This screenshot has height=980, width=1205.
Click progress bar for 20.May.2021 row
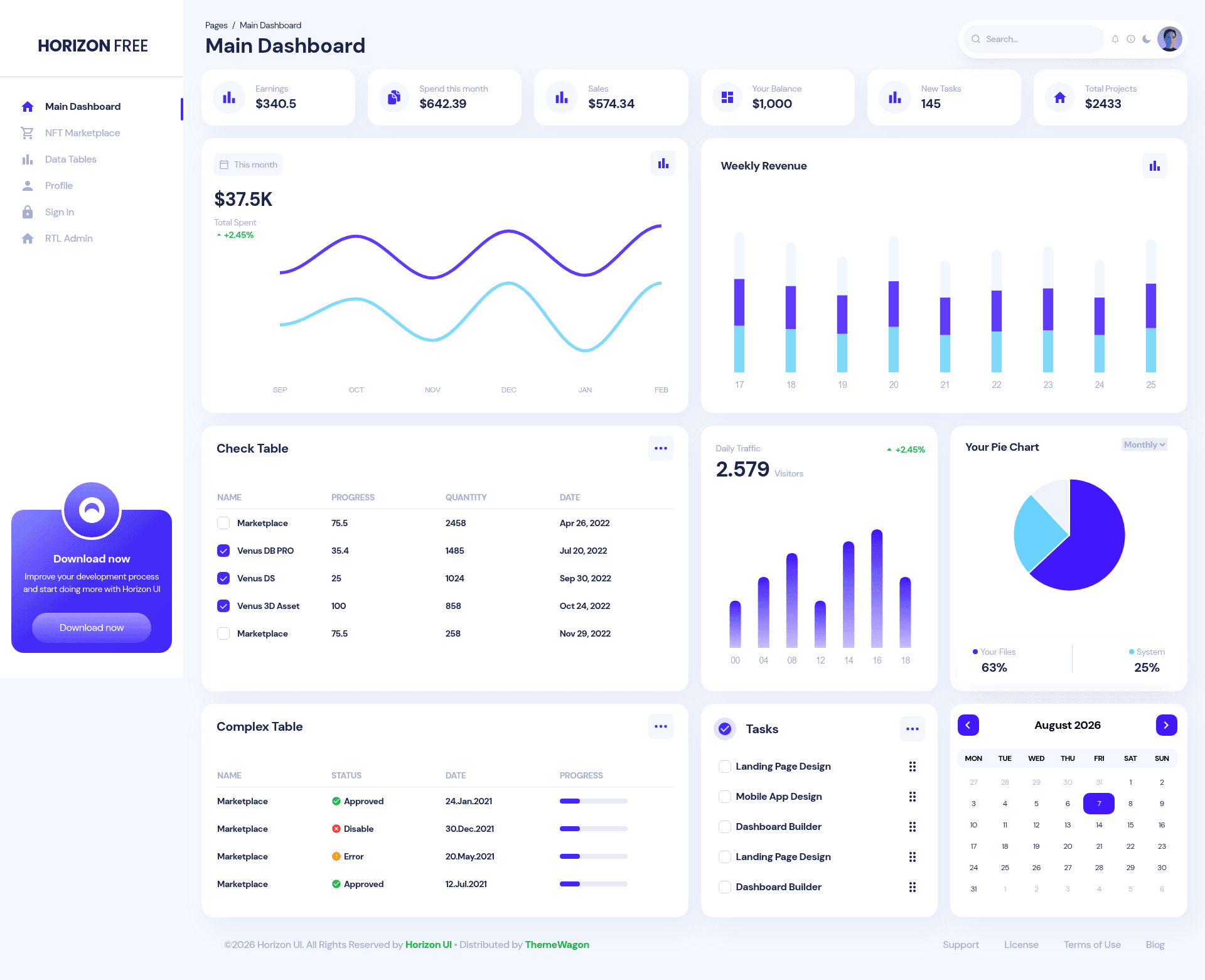click(594, 856)
